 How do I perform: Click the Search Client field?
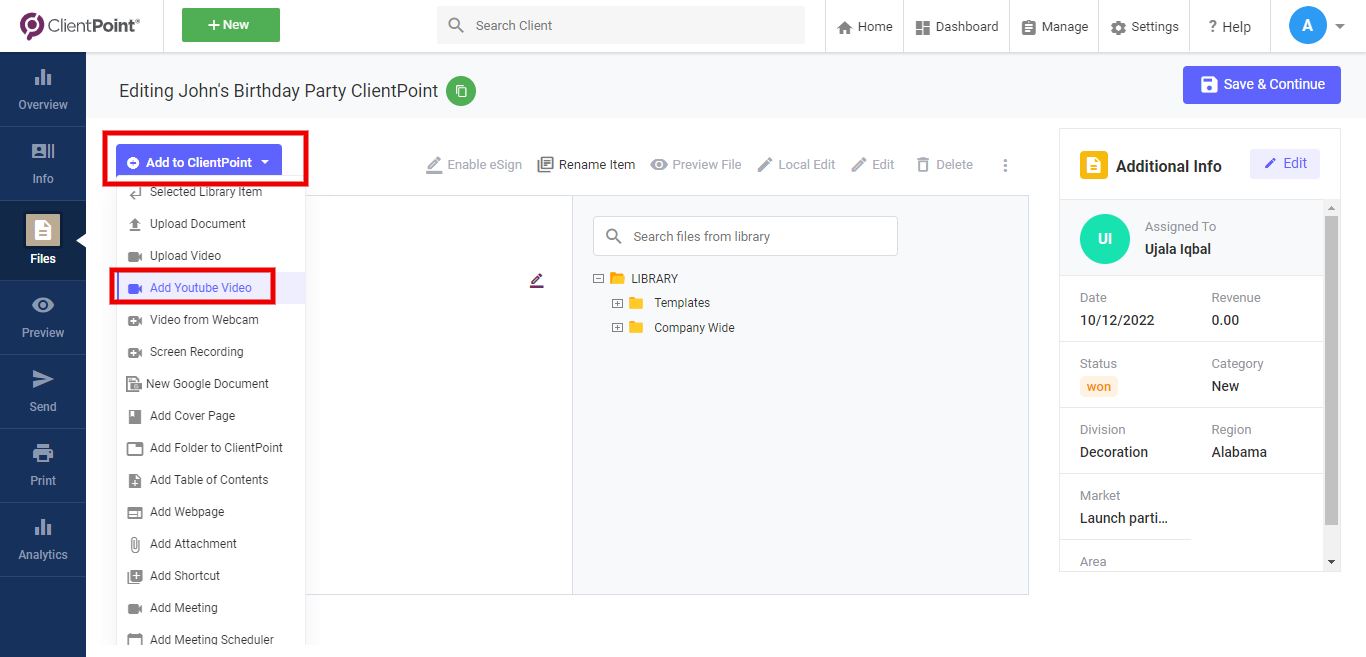(621, 25)
